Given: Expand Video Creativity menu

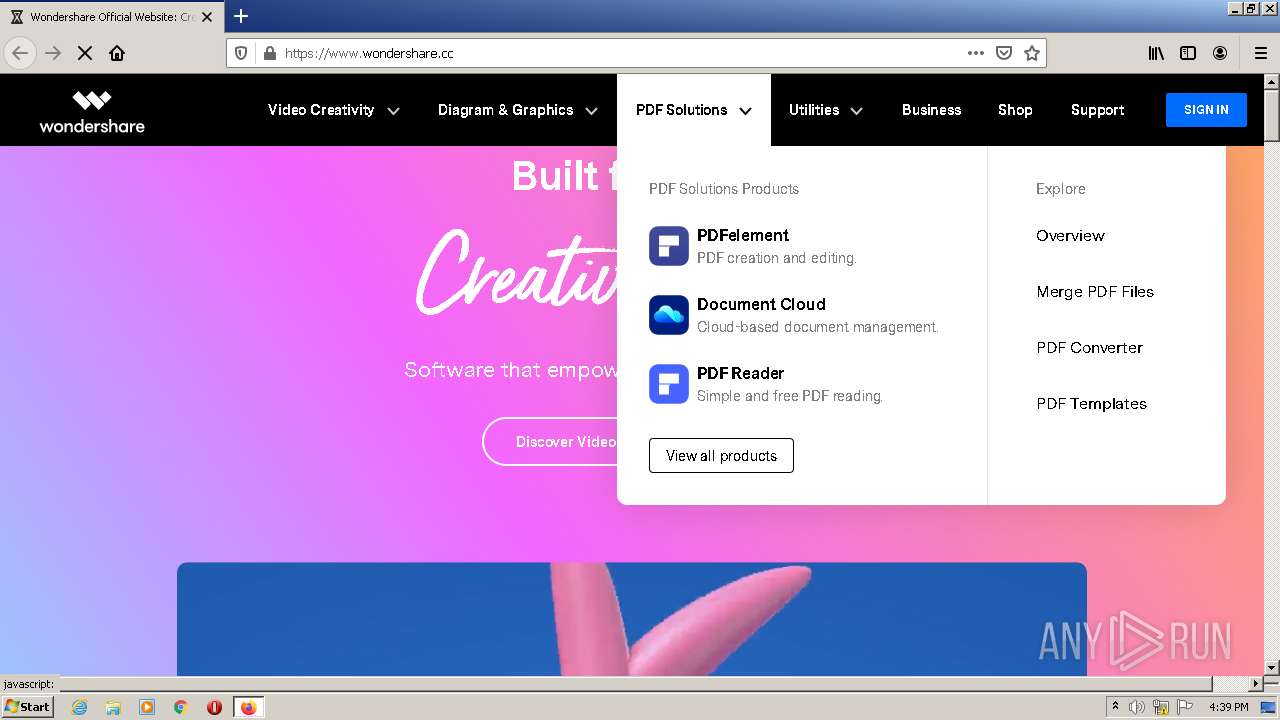Looking at the screenshot, I should 334,110.
